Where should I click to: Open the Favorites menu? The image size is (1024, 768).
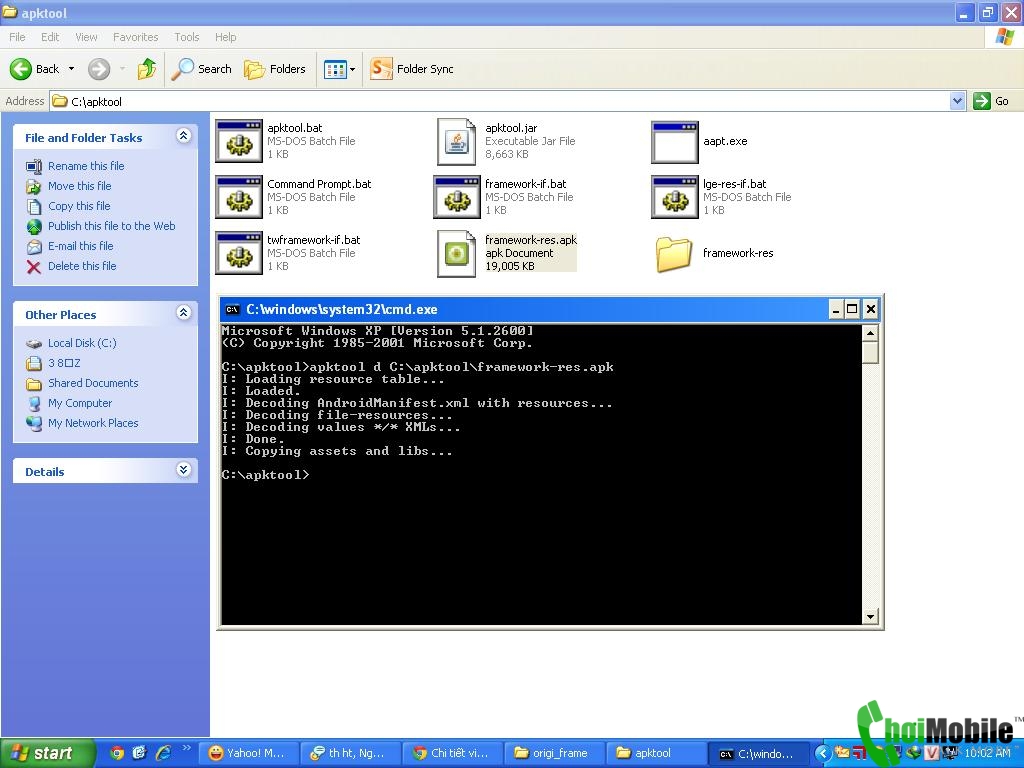[135, 37]
